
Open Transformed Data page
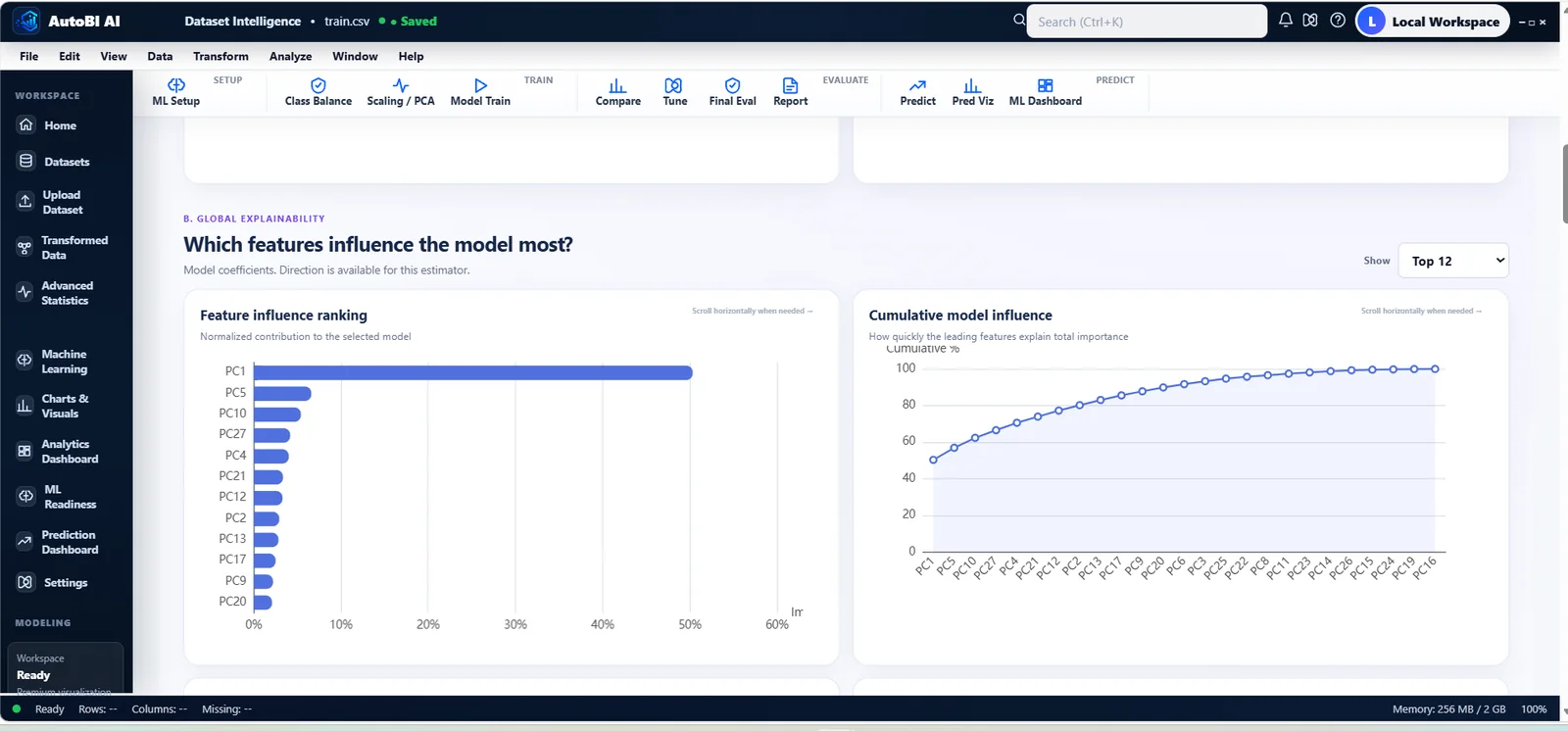point(66,247)
